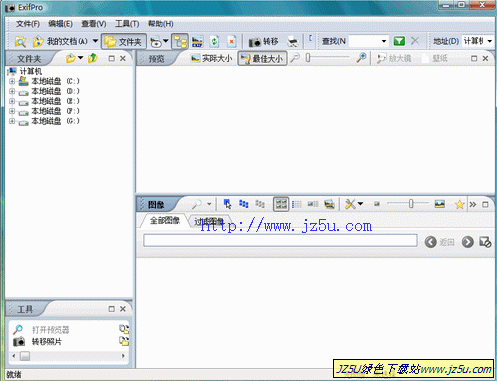Click the folder icon in 文件夹 pane header
This screenshot has height=381, width=497.
[x=71, y=58]
